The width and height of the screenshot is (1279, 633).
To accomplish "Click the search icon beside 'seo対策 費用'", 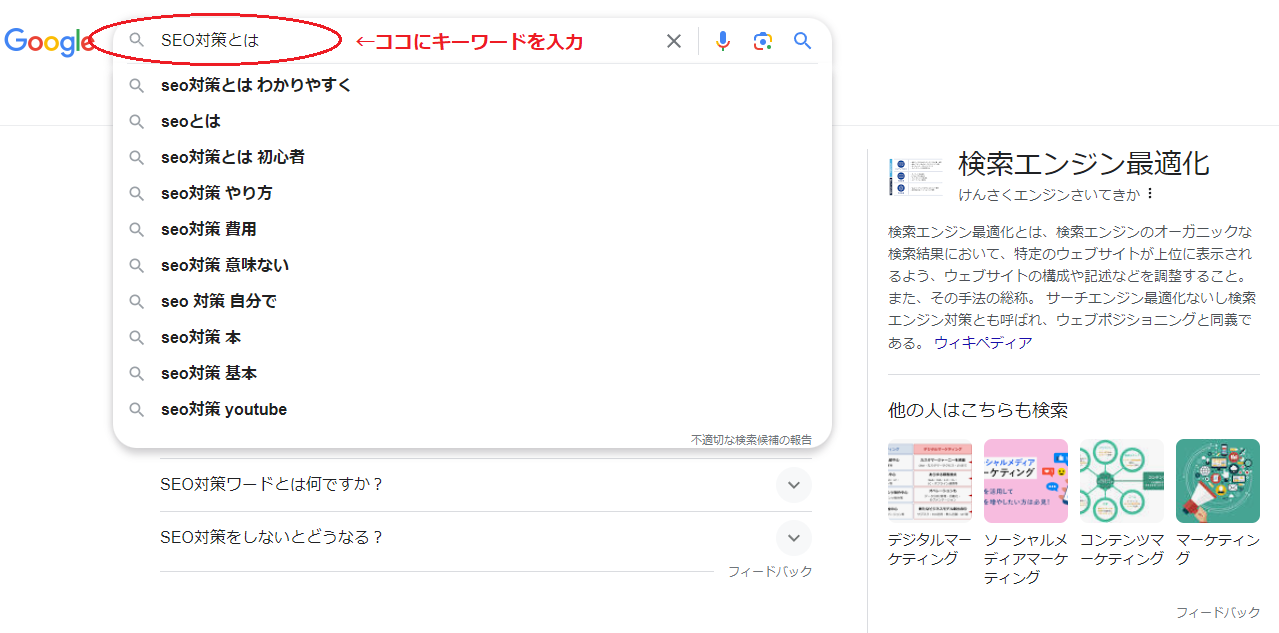I will point(136,229).
